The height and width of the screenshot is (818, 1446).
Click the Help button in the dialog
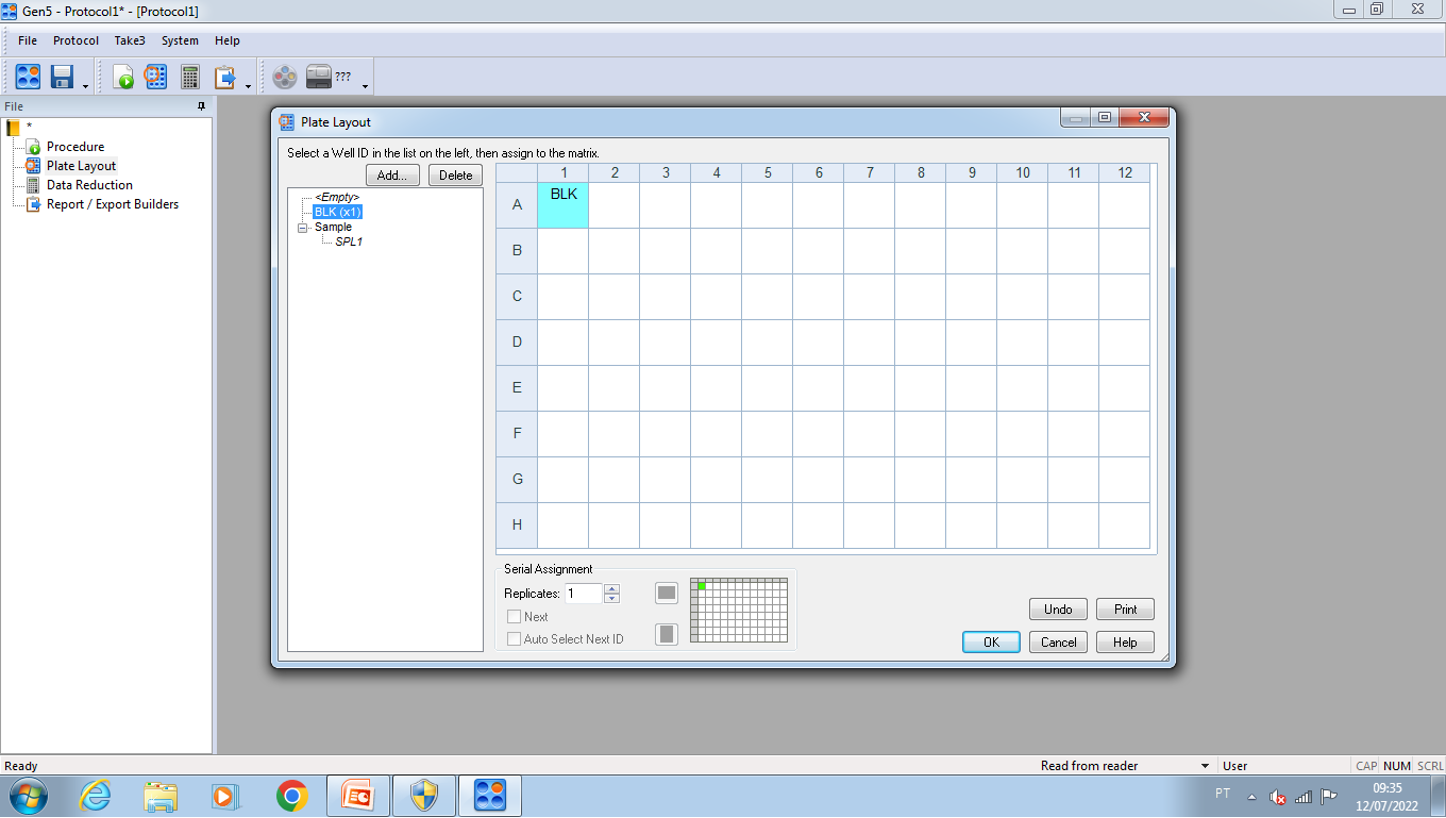click(x=1125, y=642)
